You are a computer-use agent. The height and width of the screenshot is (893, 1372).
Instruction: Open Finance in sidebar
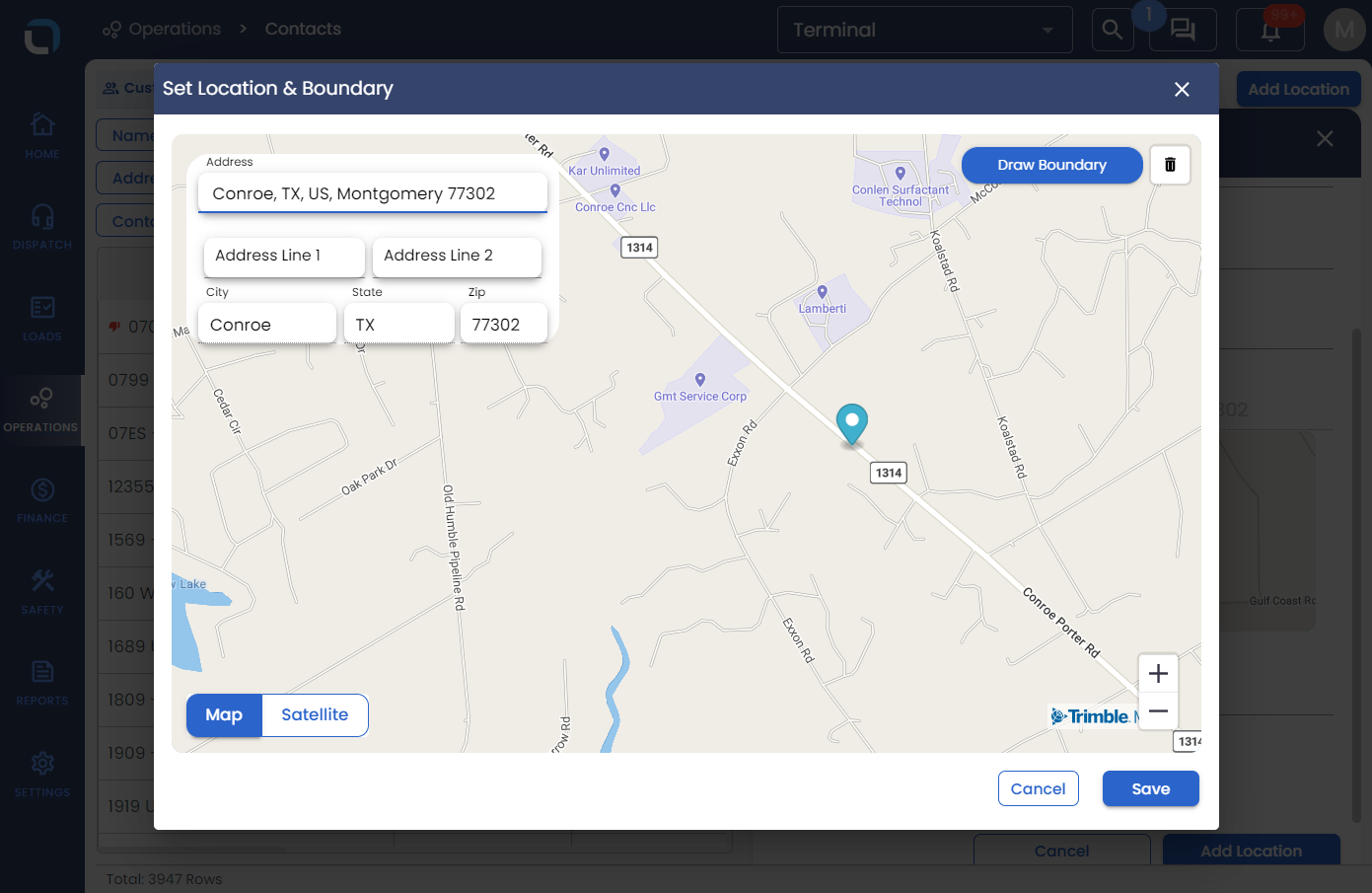pos(42,500)
